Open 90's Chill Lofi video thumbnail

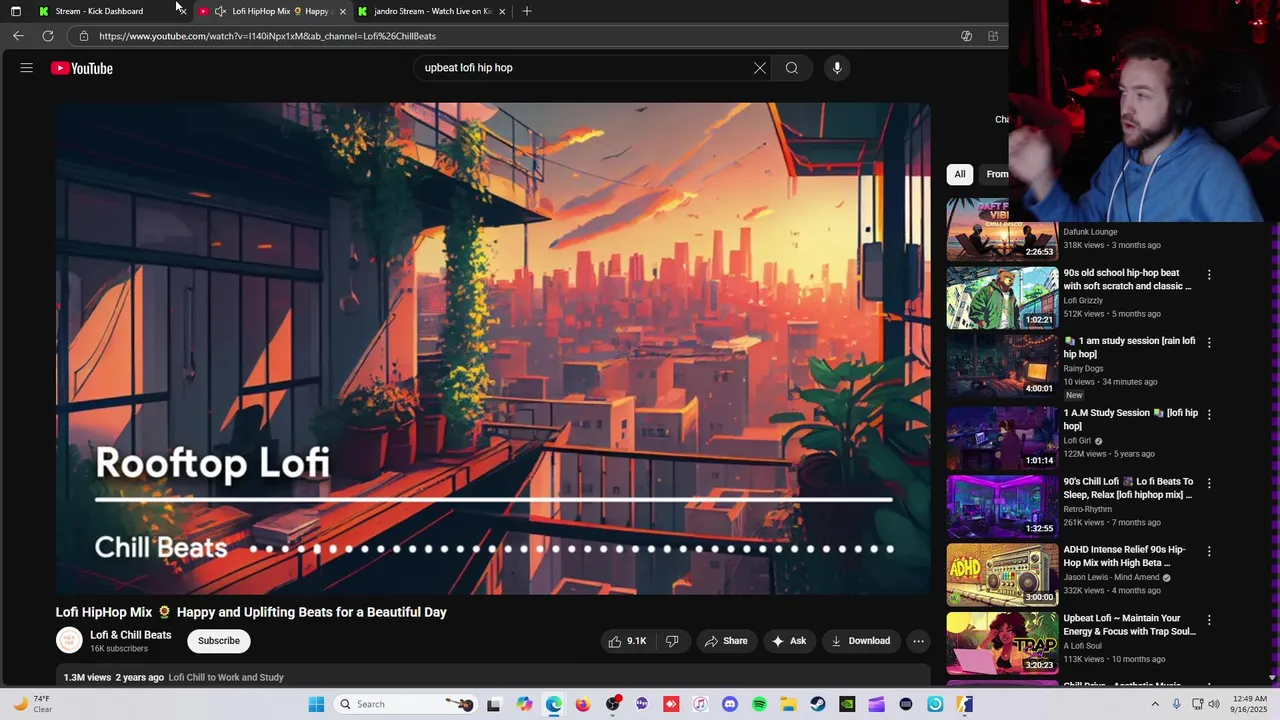point(1002,507)
